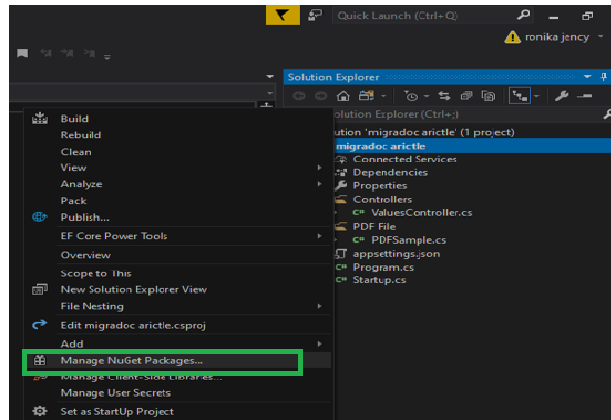Open Startup.cs in Solution Explorer
This screenshot has width=611, height=420.
tap(379, 280)
